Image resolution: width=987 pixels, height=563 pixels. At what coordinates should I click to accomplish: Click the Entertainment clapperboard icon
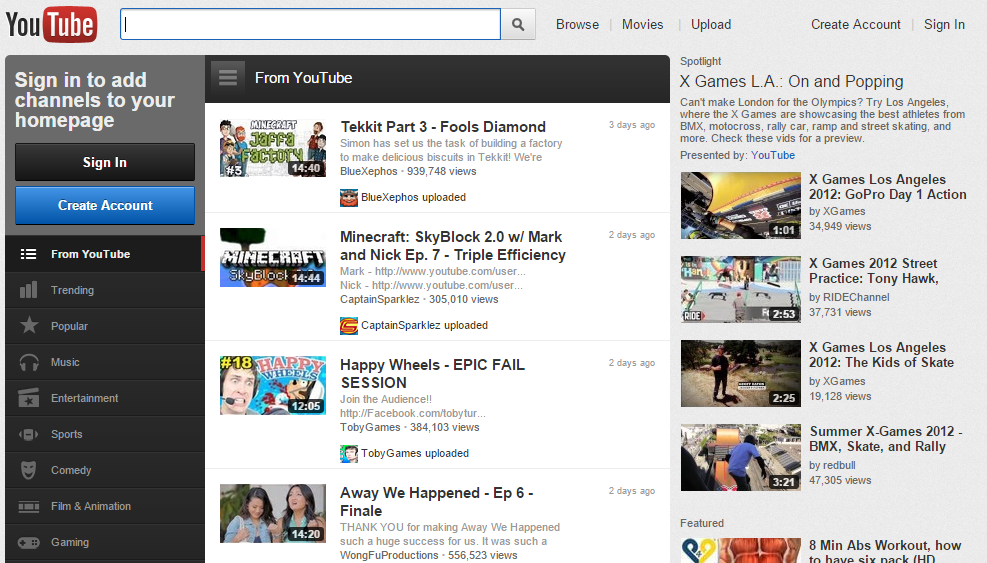[28, 398]
